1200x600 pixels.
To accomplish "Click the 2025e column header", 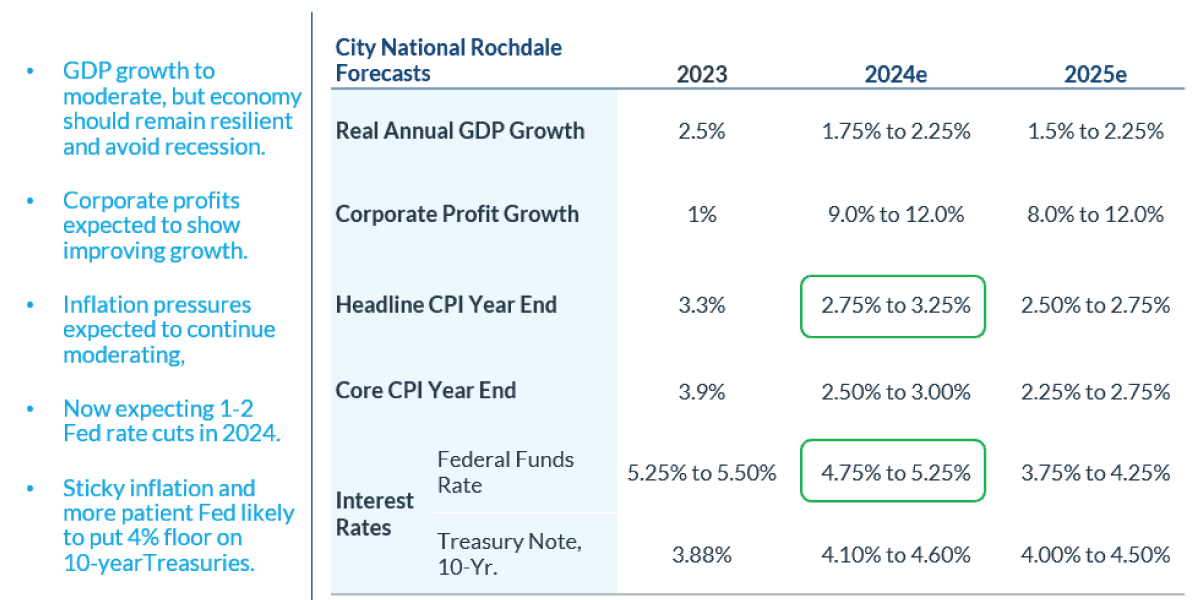I will pos(1095,75).
